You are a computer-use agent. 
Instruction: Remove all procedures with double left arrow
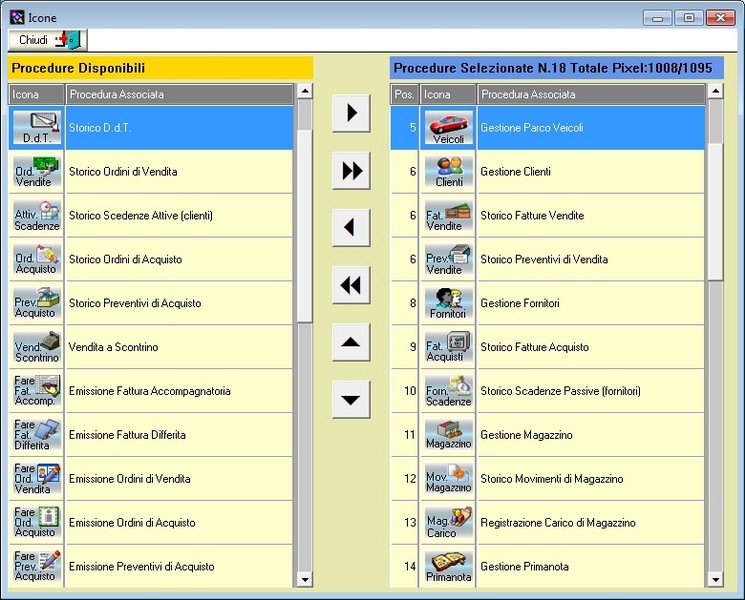pyautogui.click(x=351, y=285)
